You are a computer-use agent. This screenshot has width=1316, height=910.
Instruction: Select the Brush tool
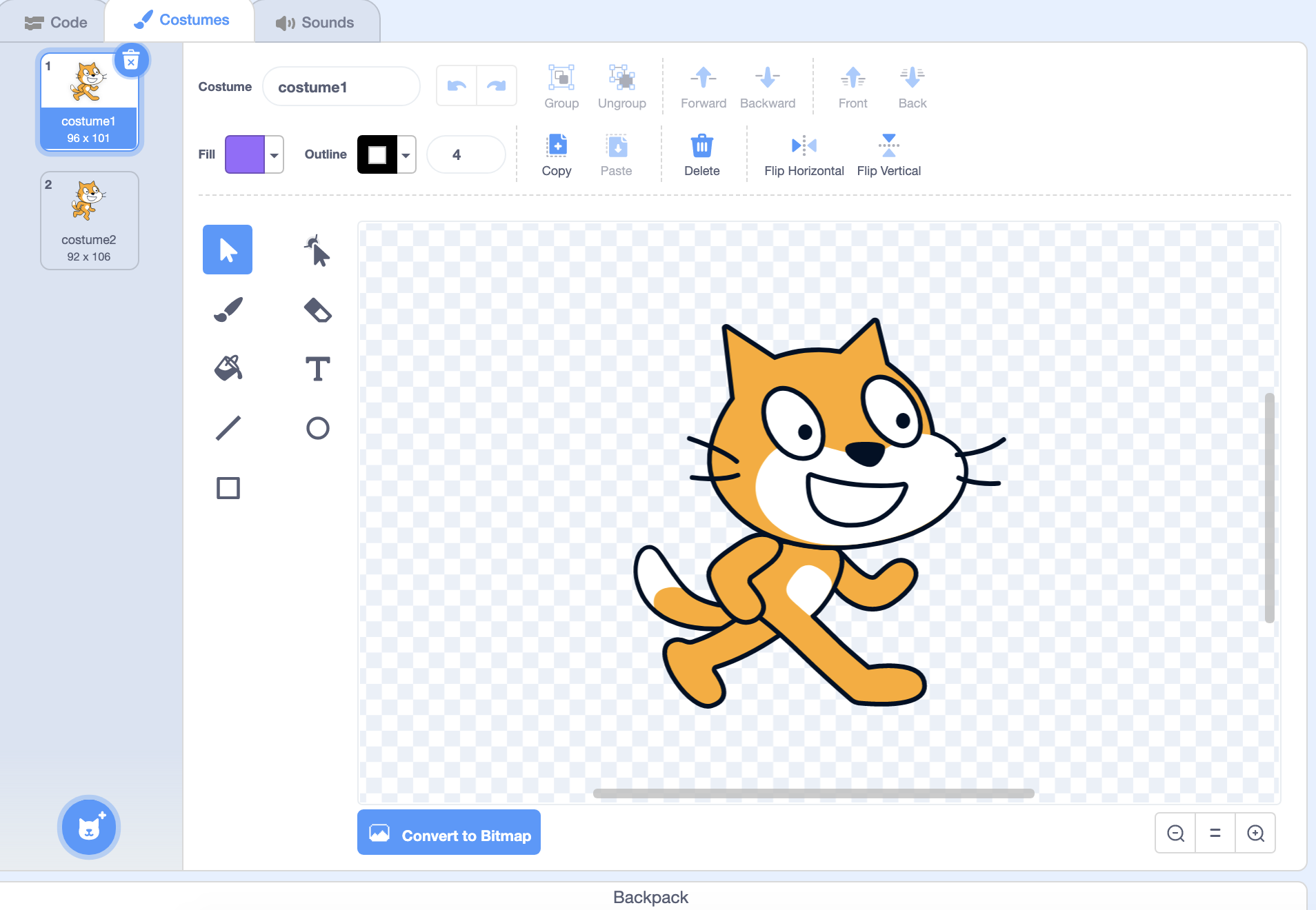pos(228,308)
